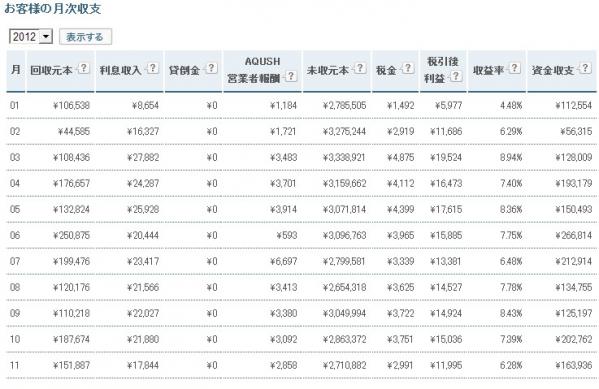This screenshot has height=389, width=599.
Task: Select month 03 row label
Action: 15,157
